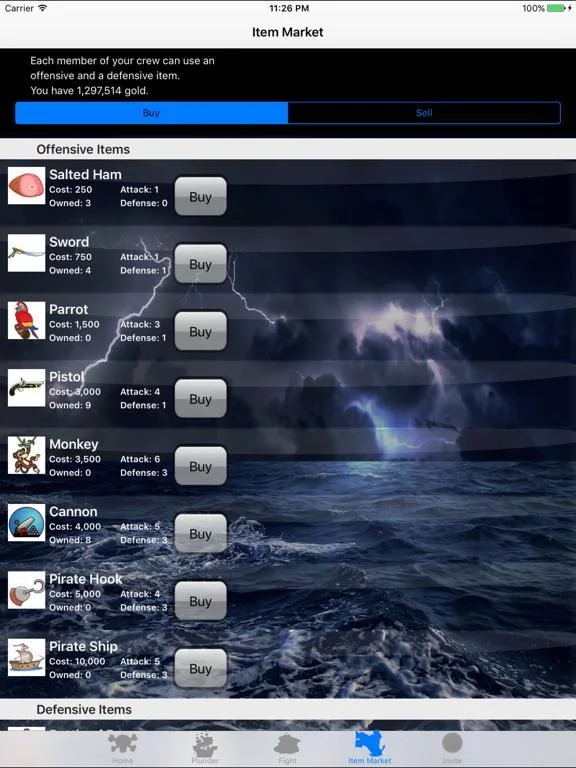Tap the Salted Ham item icon
Image resolution: width=576 pixels, height=768 pixels.
26,186
